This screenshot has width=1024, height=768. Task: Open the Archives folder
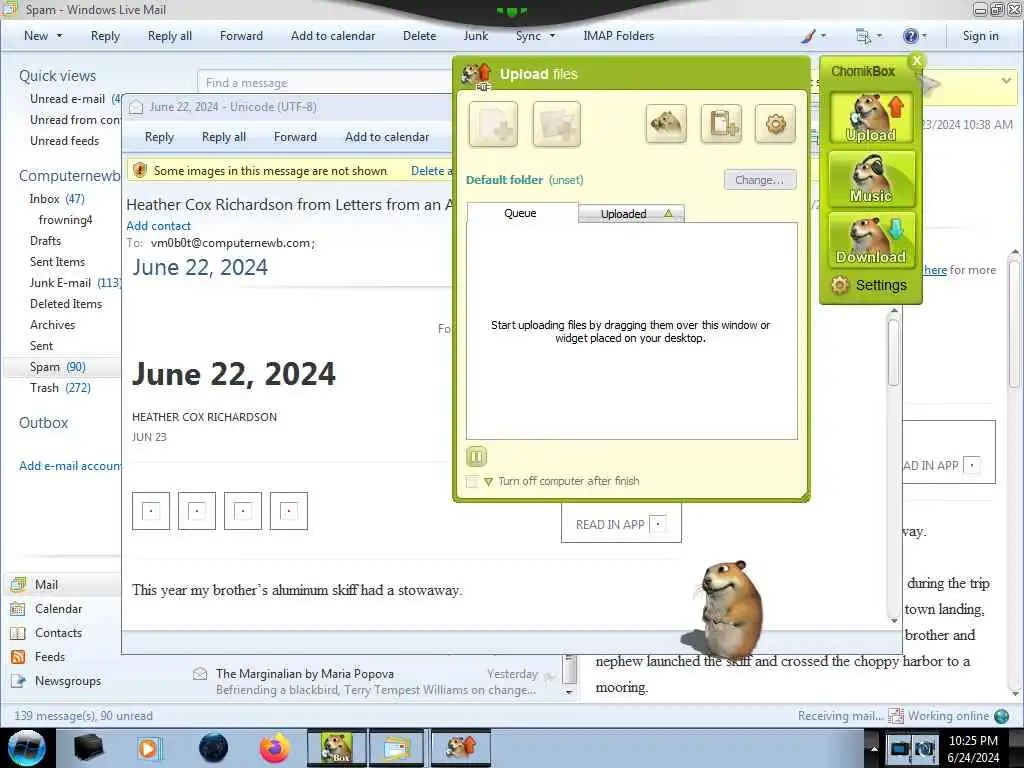tap(52, 325)
